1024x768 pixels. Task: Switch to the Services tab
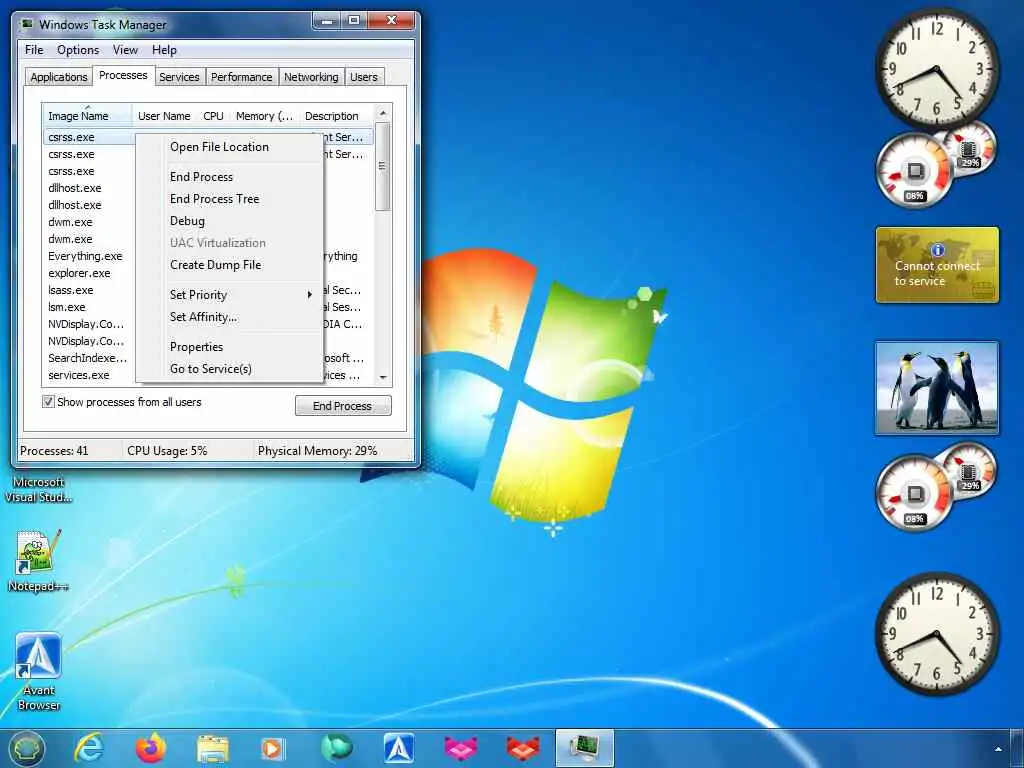(x=179, y=77)
